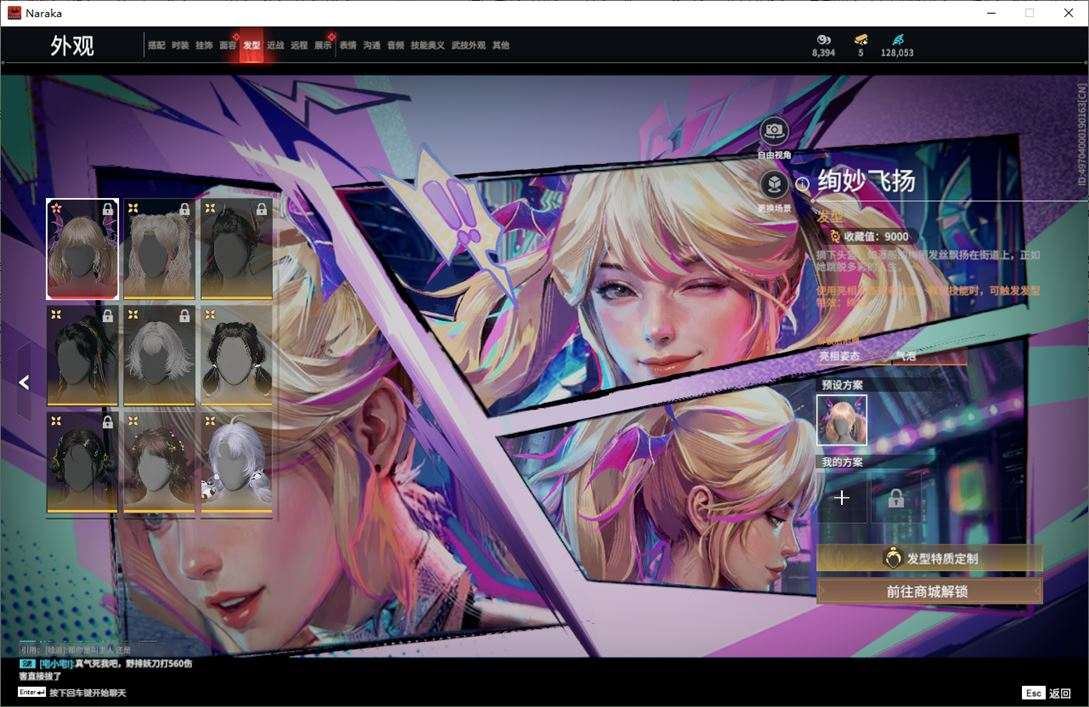Open the 自由视角 free camera icon
This screenshot has height=707, width=1089.
click(774, 131)
